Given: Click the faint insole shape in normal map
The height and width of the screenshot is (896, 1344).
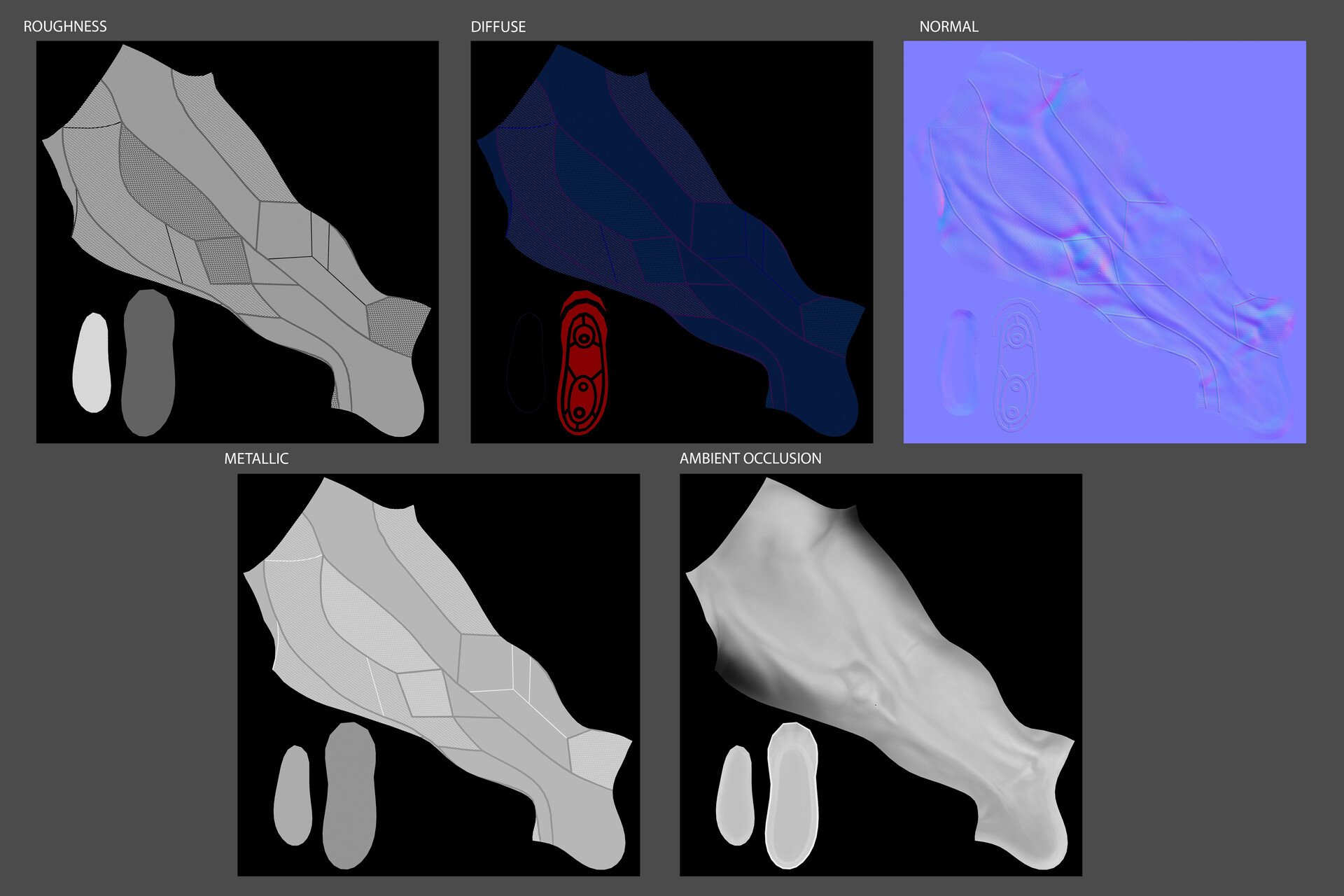Looking at the screenshot, I should click(959, 363).
